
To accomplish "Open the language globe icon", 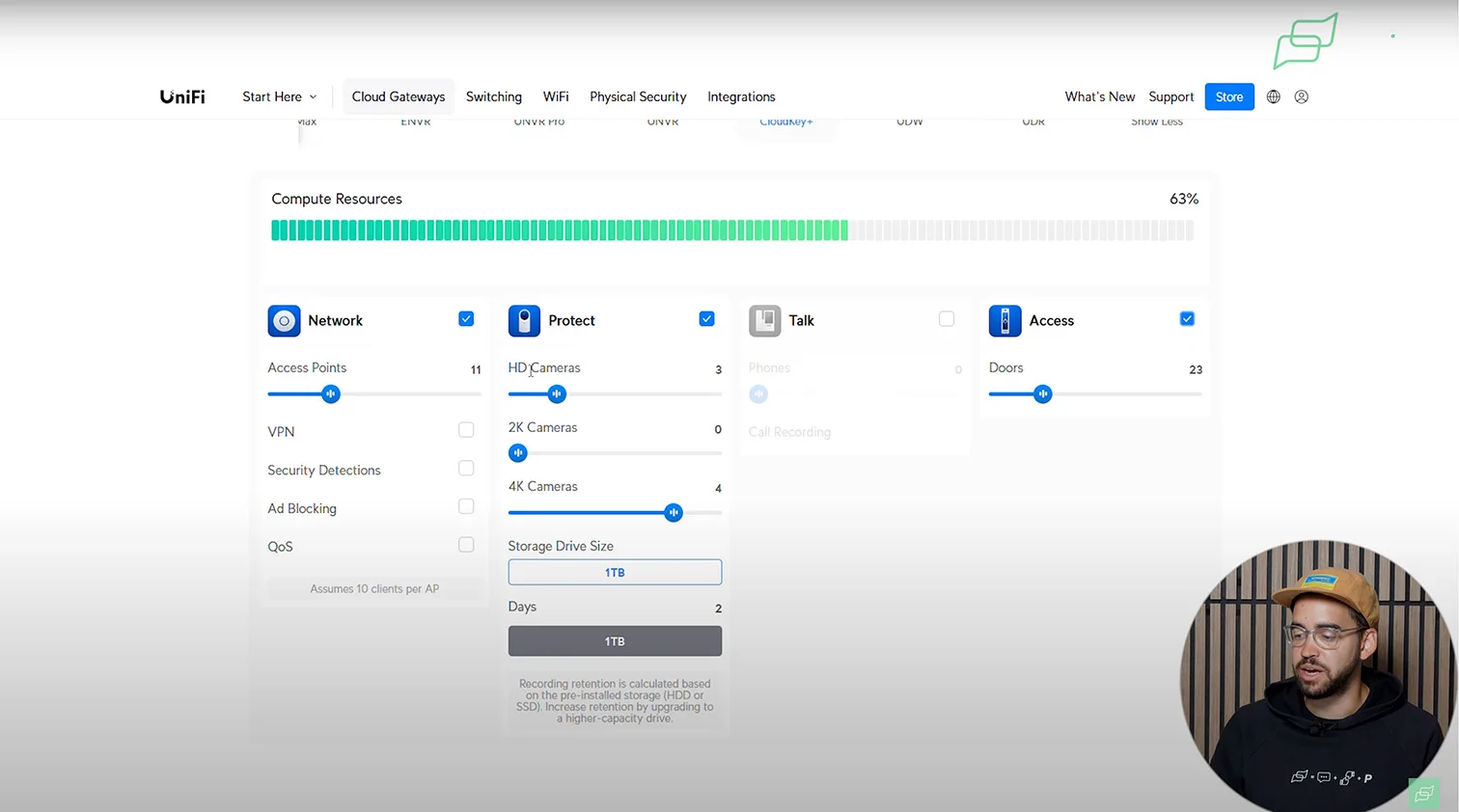I will point(1274,96).
